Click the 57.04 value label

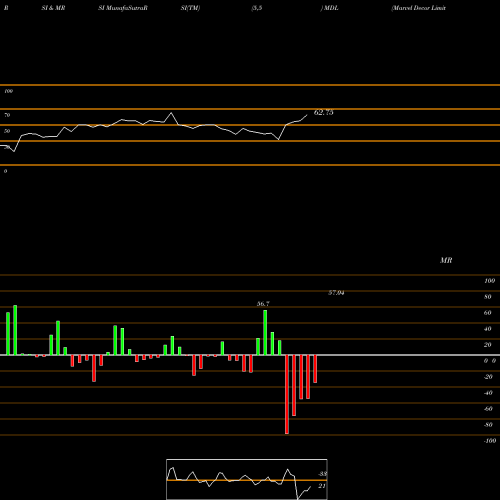point(336,293)
